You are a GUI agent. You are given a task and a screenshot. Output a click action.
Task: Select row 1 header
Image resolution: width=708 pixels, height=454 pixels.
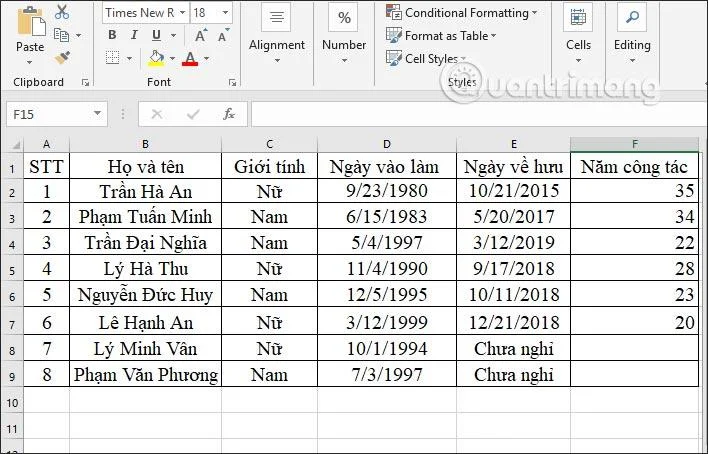[12, 168]
